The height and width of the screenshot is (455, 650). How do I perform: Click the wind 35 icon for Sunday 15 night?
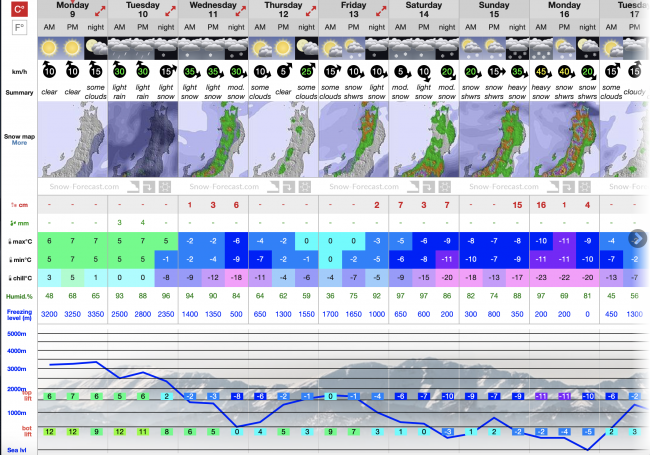tap(519, 72)
